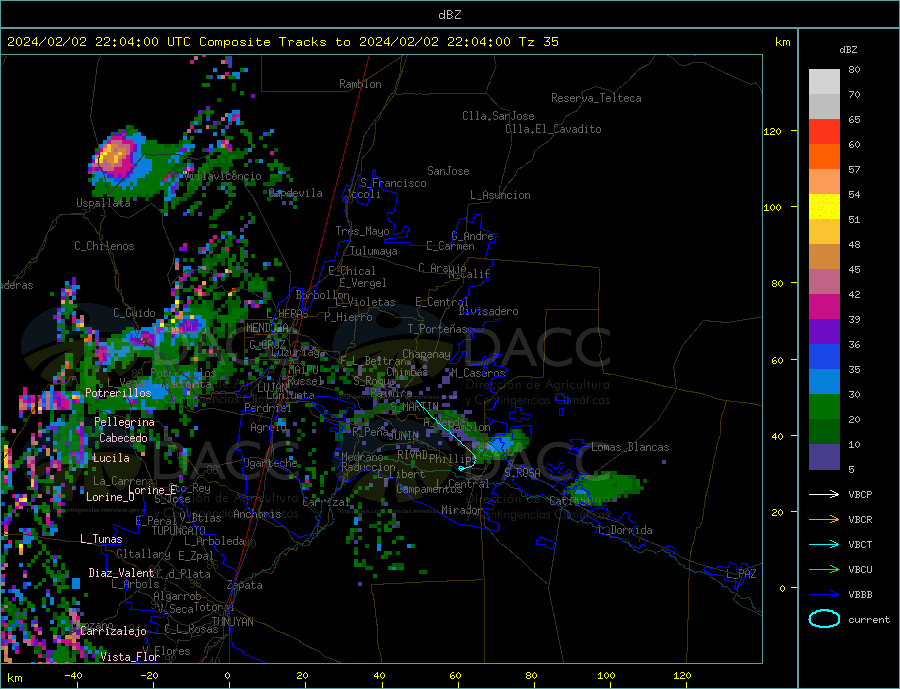The image size is (900, 689).
Task: Click the Clla.SanJose label
Action: (x=498, y=117)
